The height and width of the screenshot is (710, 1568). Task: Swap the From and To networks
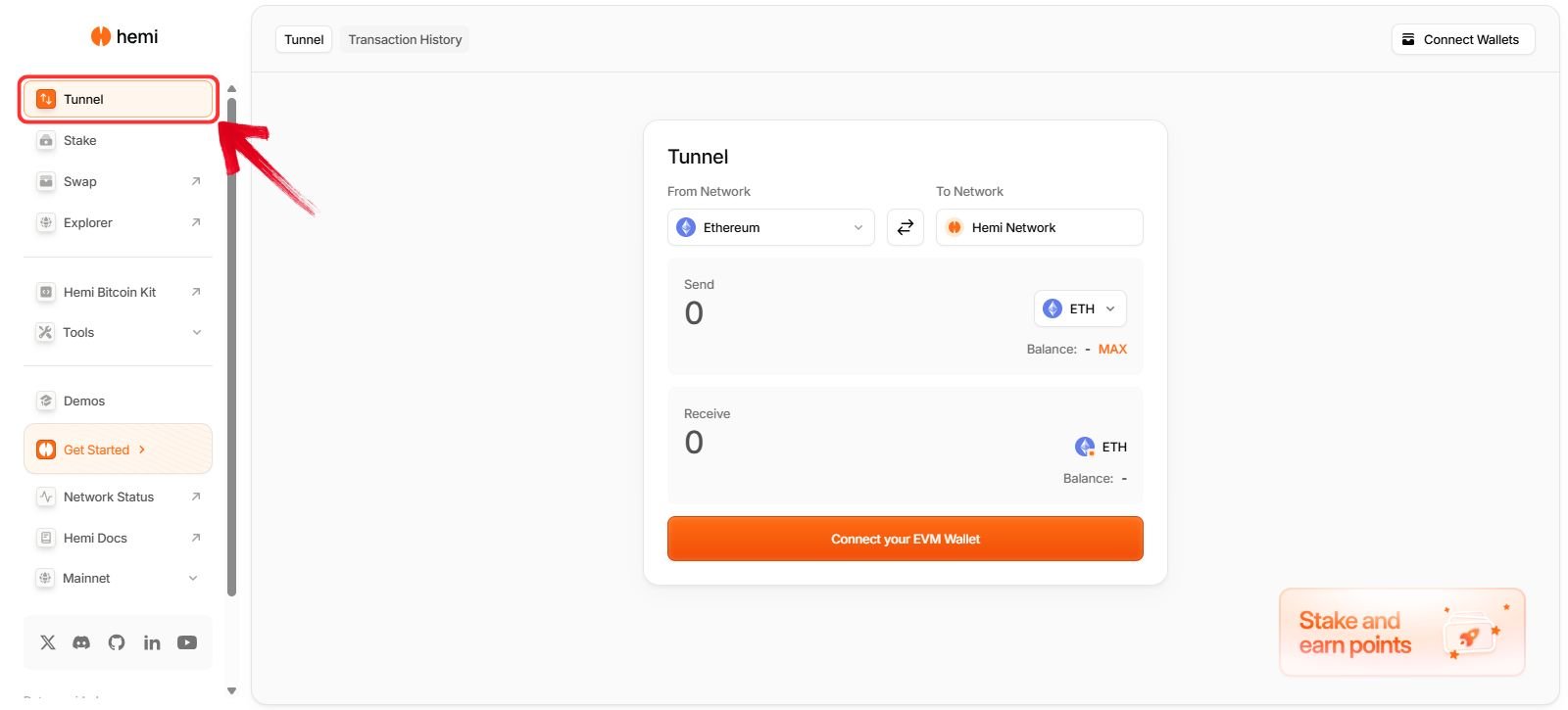click(x=906, y=227)
